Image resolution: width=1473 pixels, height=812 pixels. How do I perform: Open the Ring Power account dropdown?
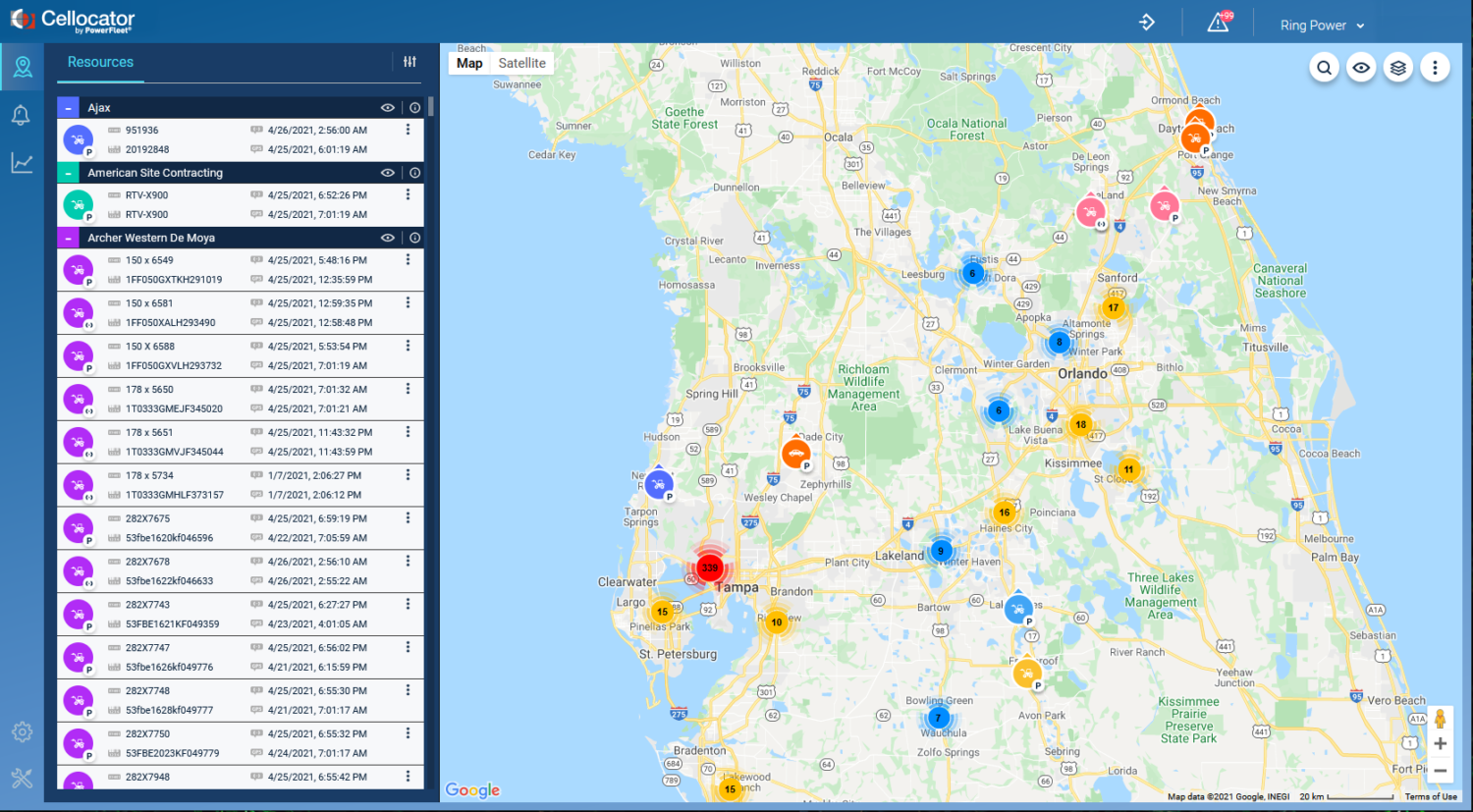pos(1321,25)
